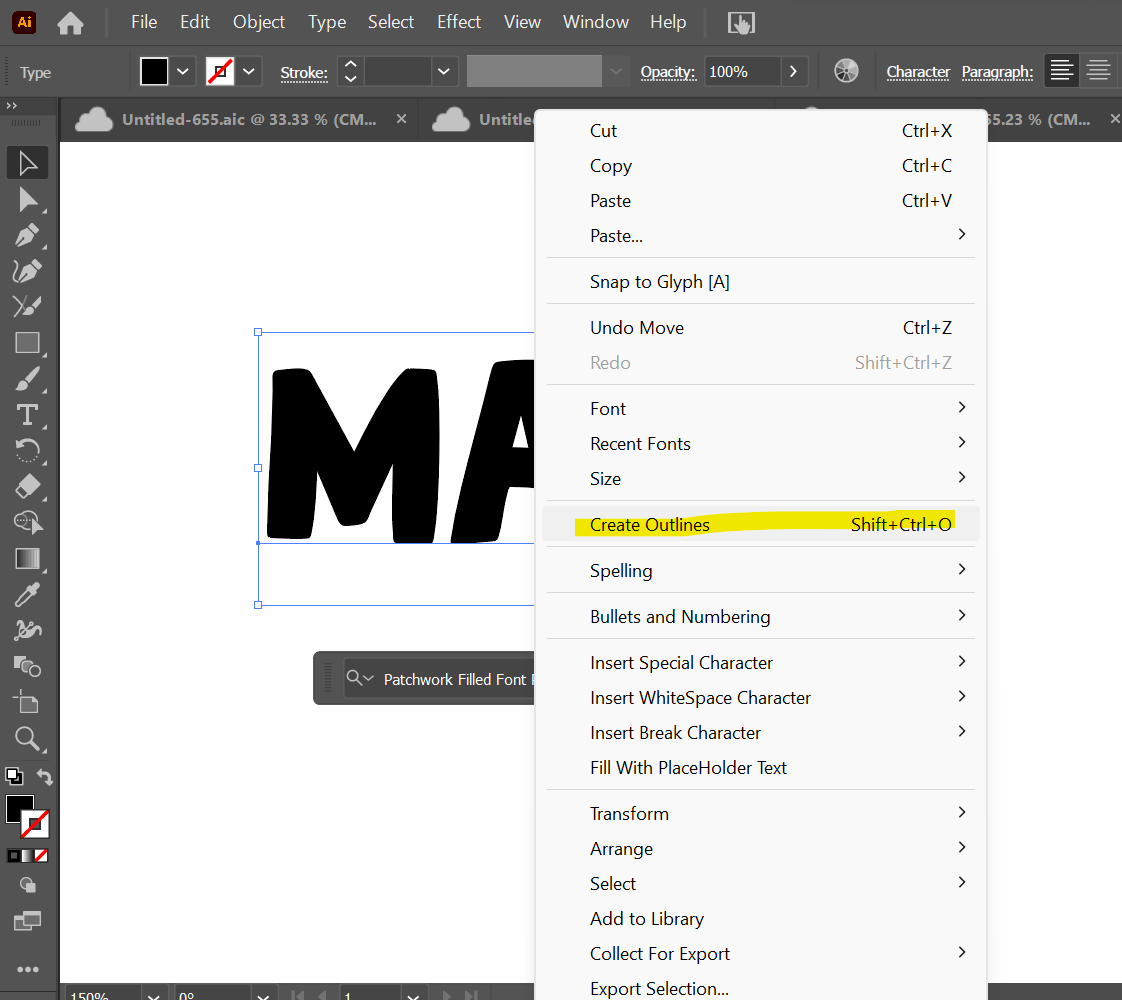Pick the Eyedropper tool

click(27, 595)
